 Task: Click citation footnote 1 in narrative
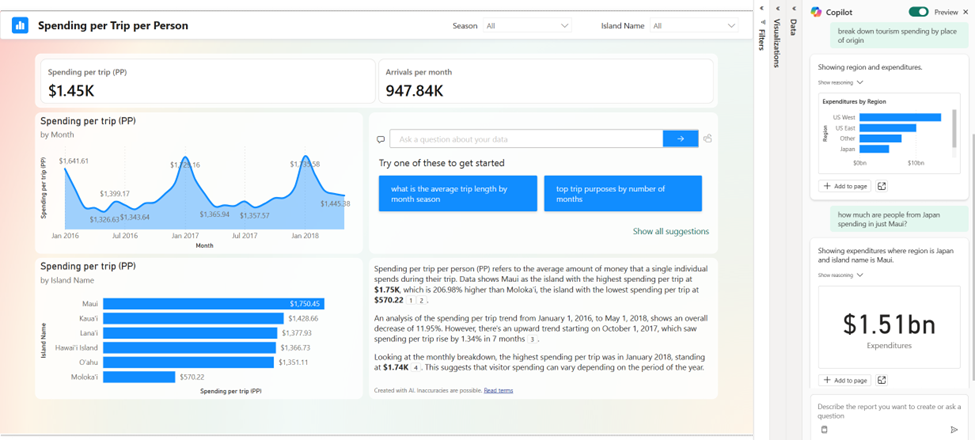click(411, 301)
